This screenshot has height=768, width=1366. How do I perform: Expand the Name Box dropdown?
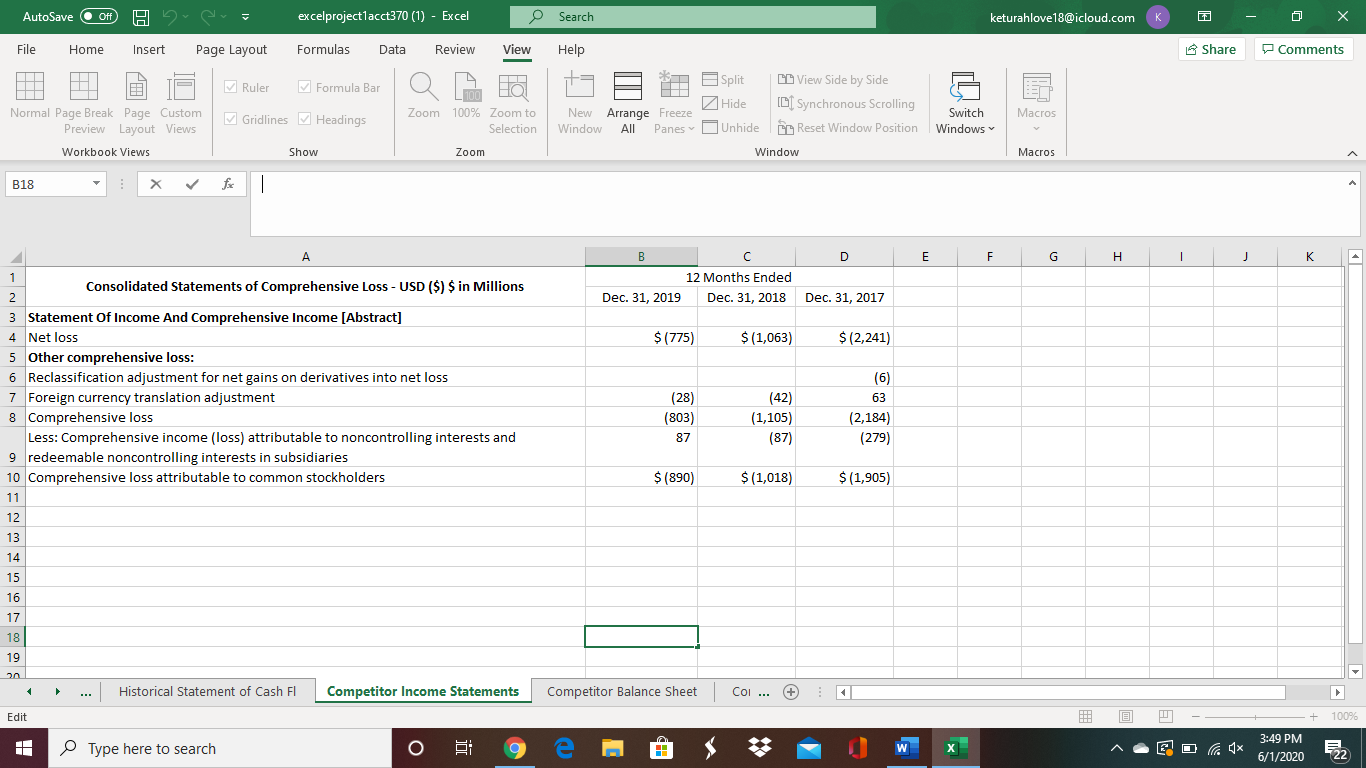point(95,183)
